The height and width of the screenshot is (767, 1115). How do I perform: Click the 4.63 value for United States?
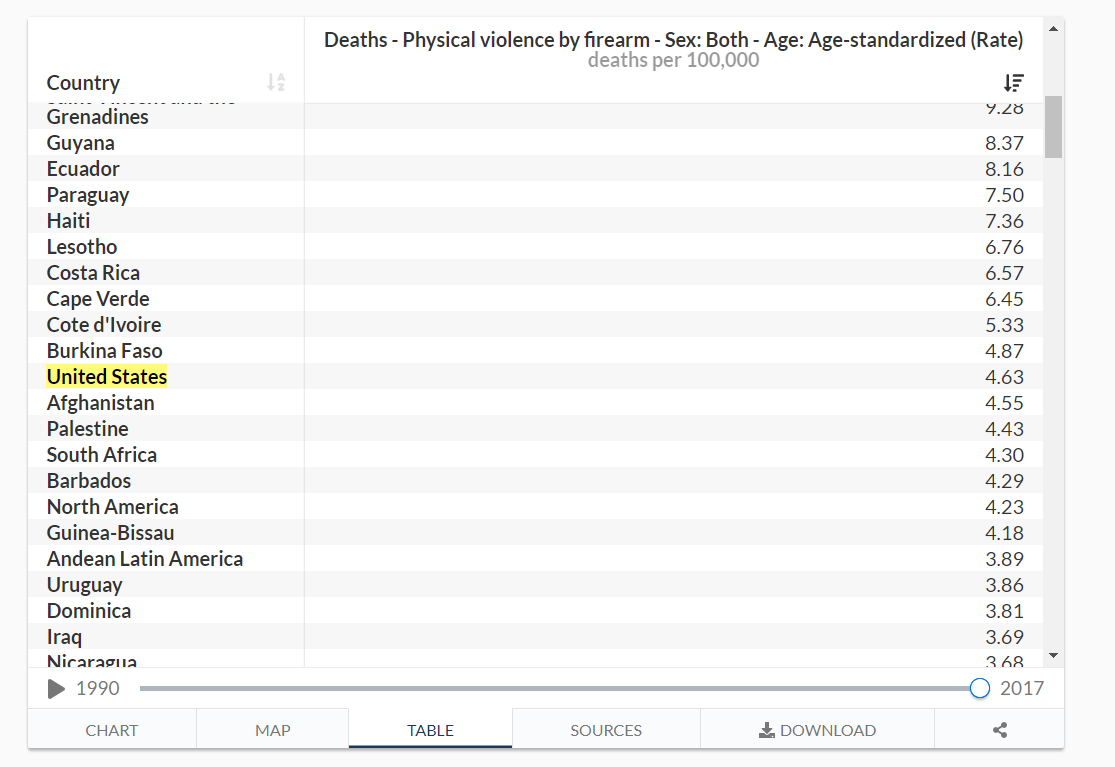pos(1004,377)
